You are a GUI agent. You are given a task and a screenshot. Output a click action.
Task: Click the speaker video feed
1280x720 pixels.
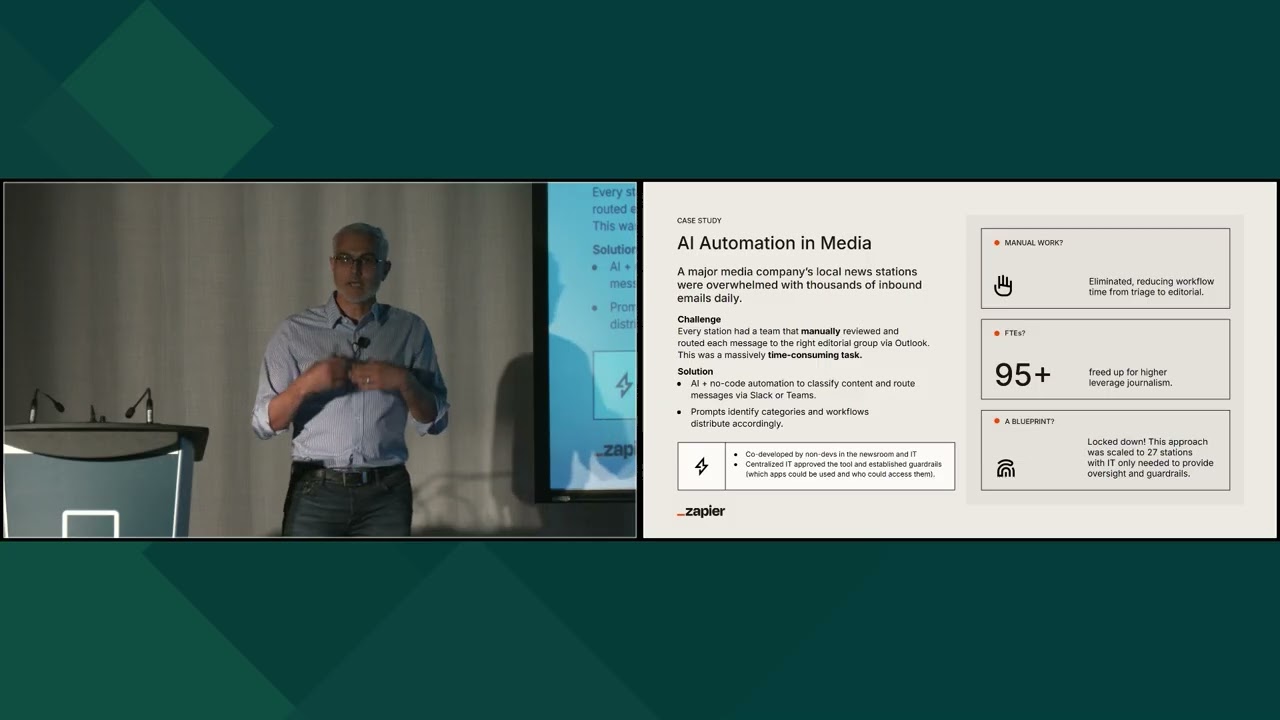(320, 360)
